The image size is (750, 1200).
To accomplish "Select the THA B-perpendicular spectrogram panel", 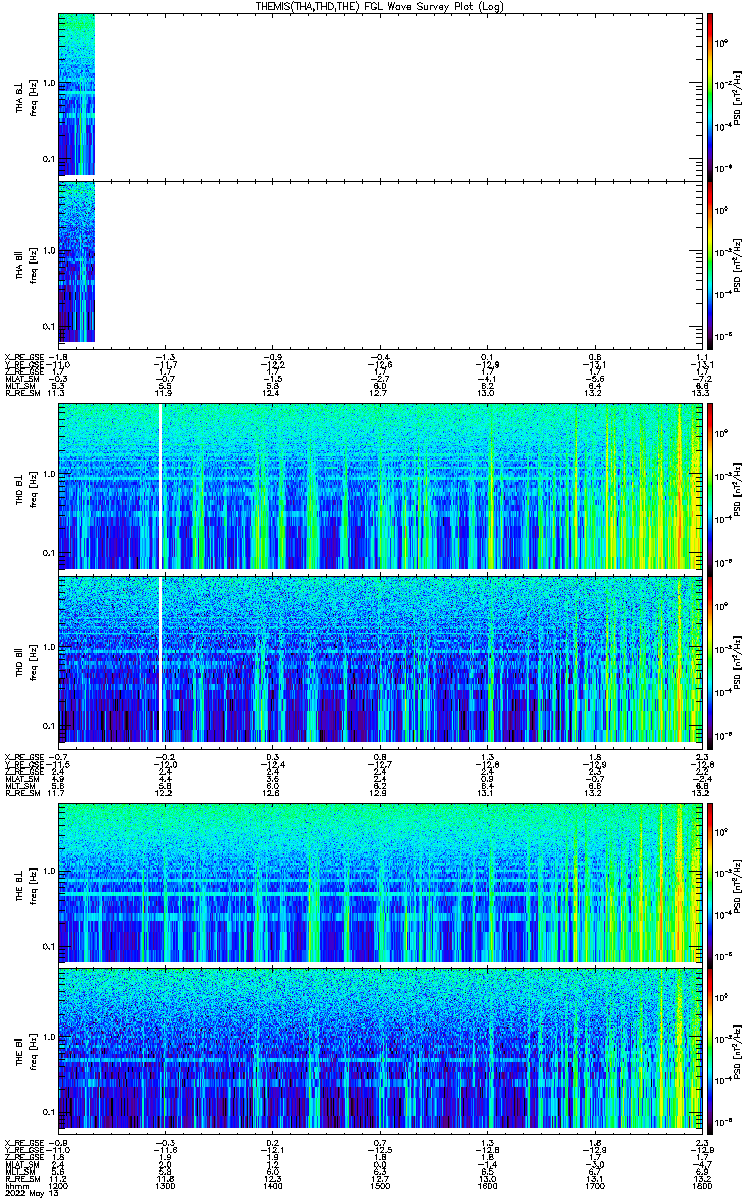I will [x=379, y=95].
